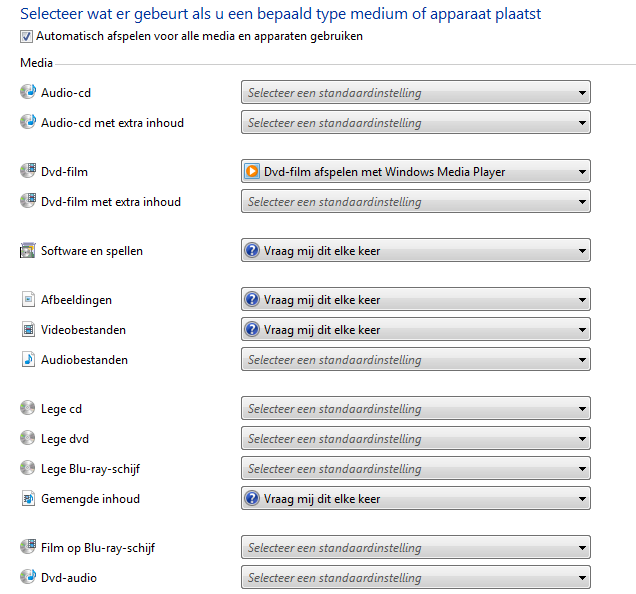Click the Dvd-film disc icon

[x=28, y=171]
